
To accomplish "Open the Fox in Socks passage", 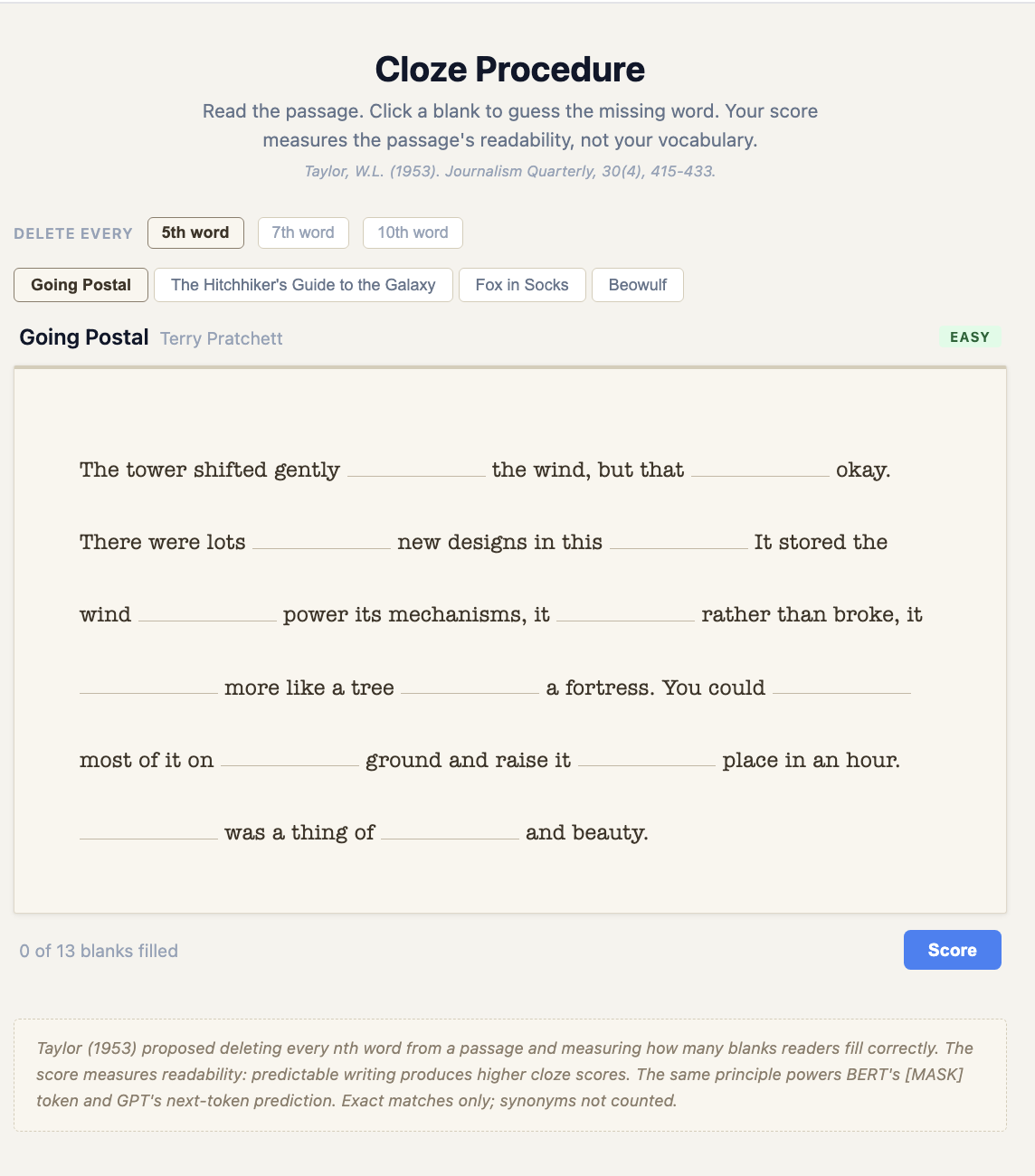I will pos(522,284).
